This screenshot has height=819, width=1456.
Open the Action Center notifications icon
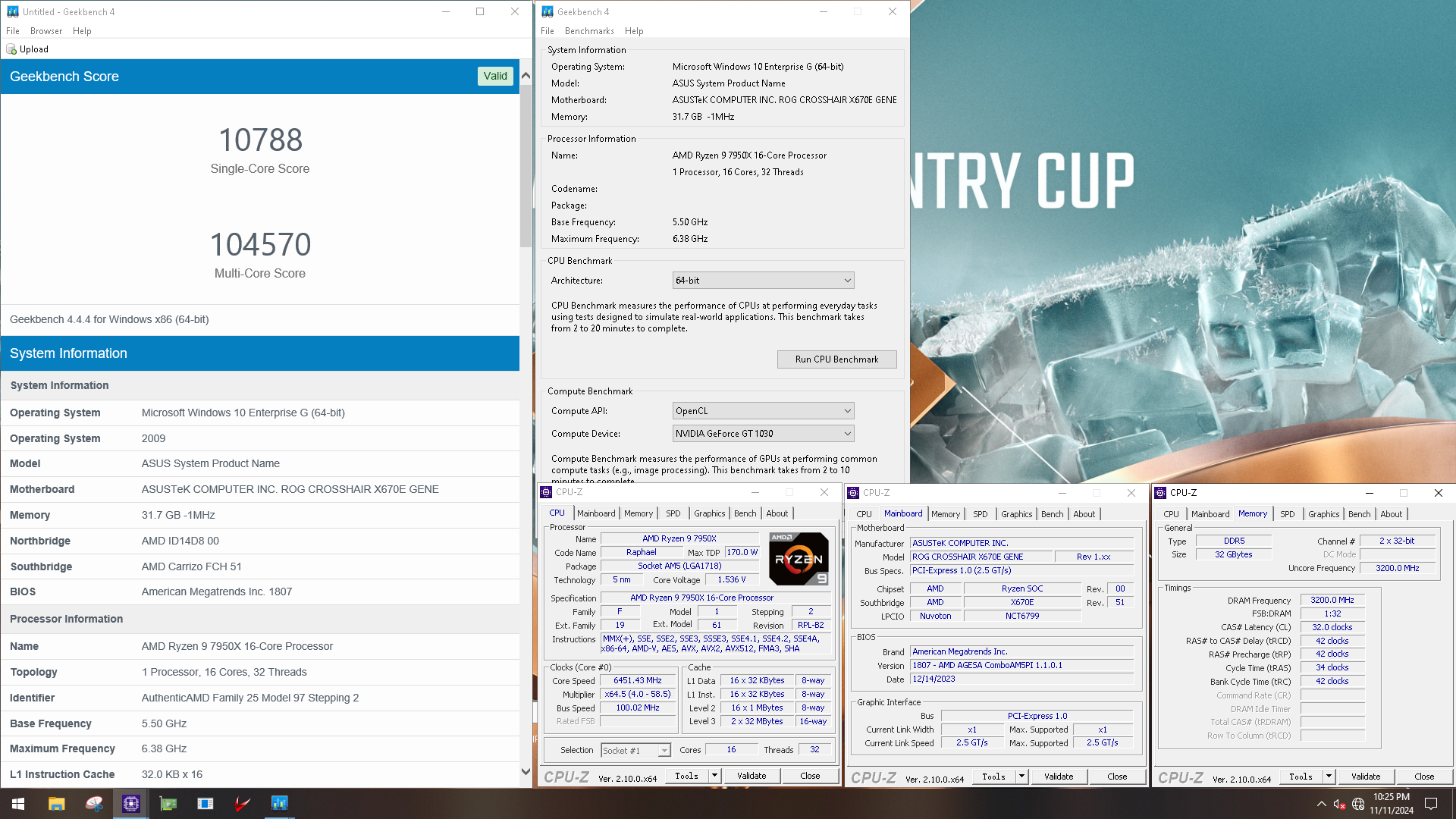coord(1431,804)
